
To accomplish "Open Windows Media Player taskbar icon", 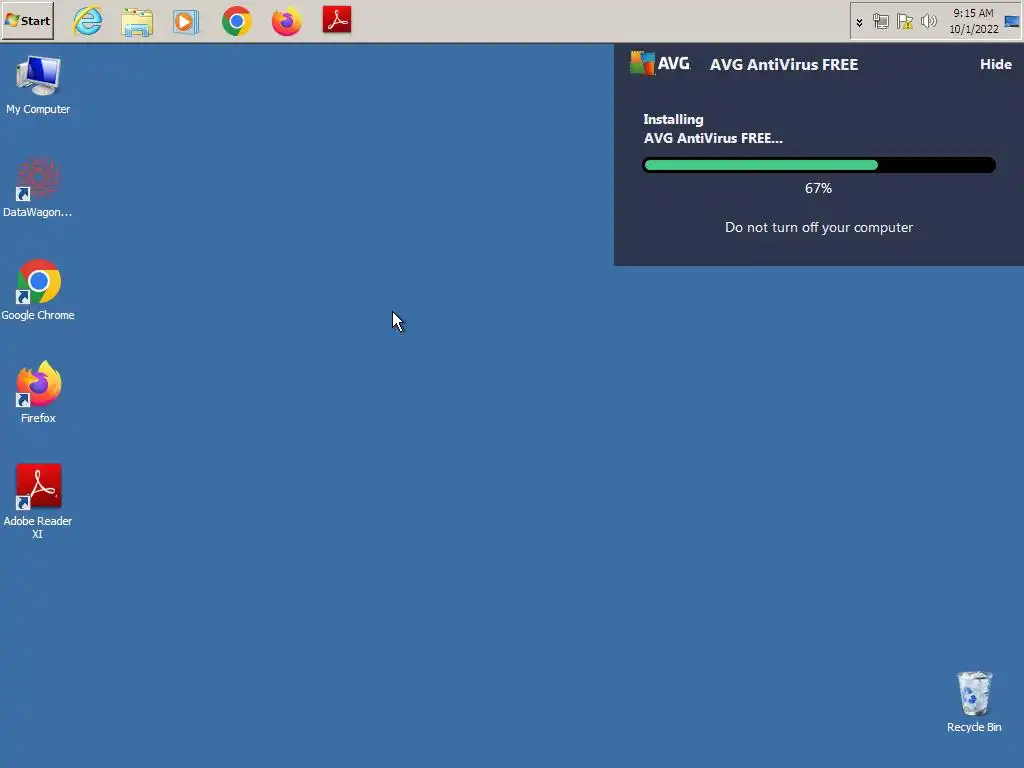I will click(x=186, y=22).
